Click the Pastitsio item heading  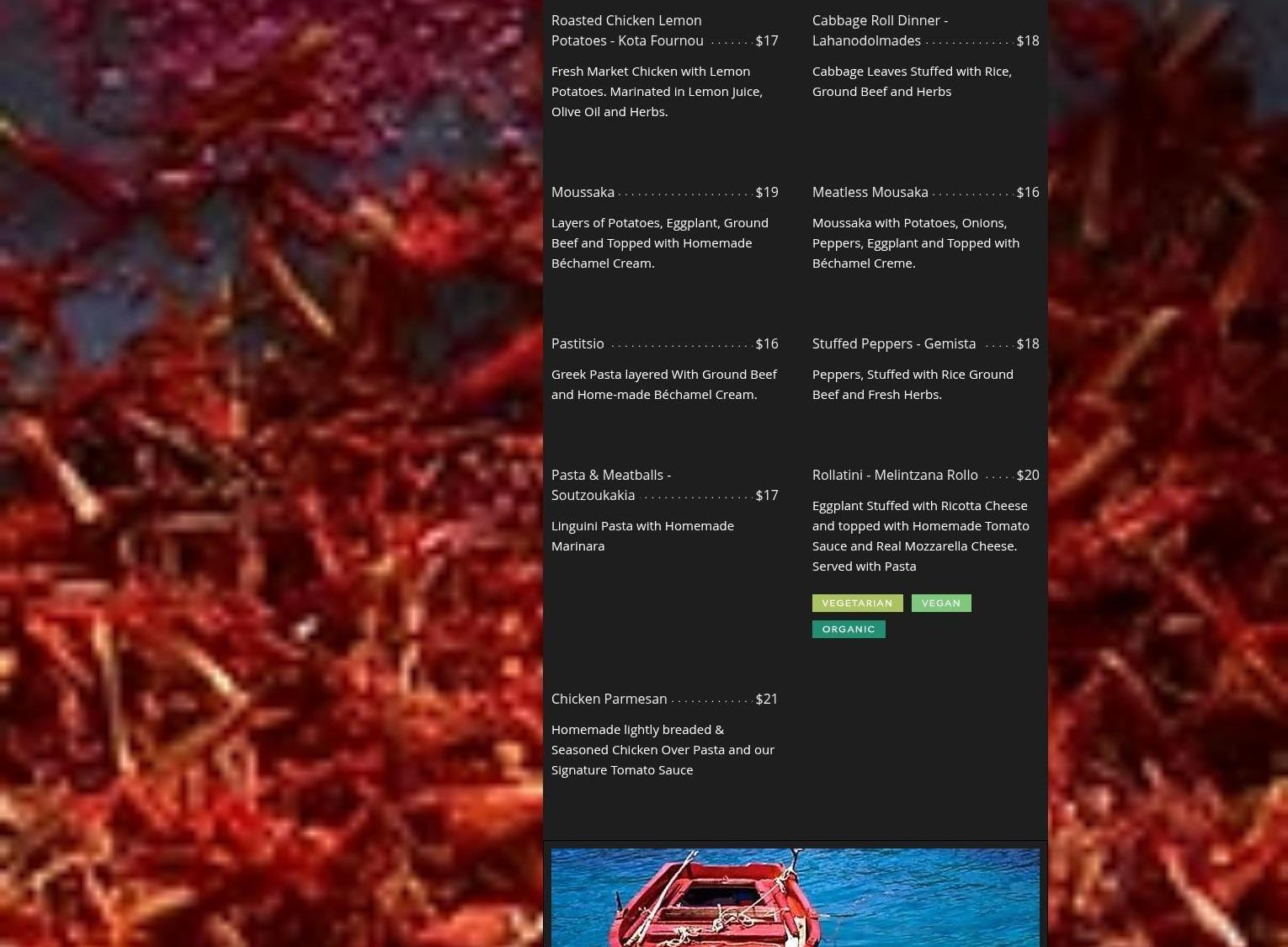pyautogui.click(x=577, y=343)
